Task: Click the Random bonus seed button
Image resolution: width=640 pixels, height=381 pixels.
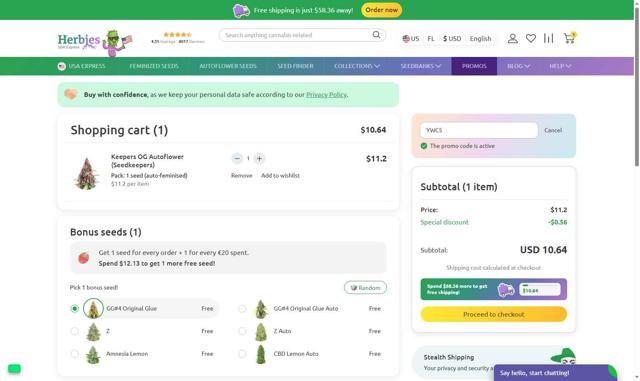Action: point(365,288)
